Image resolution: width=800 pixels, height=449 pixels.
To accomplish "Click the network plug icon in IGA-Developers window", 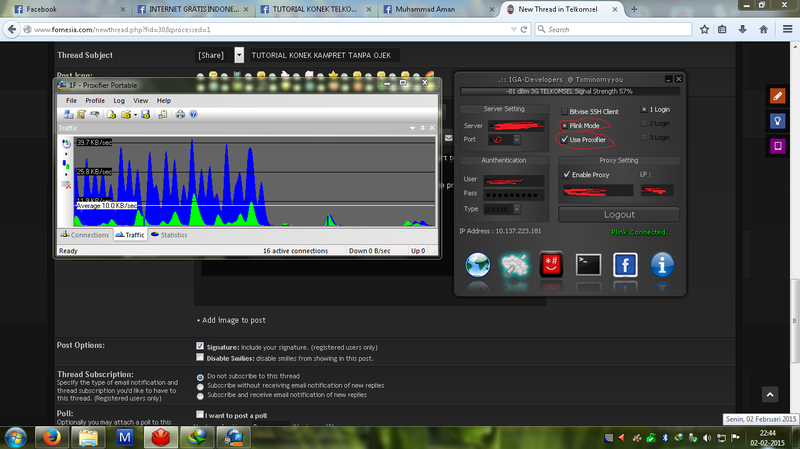I will click(x=515, y=265).
